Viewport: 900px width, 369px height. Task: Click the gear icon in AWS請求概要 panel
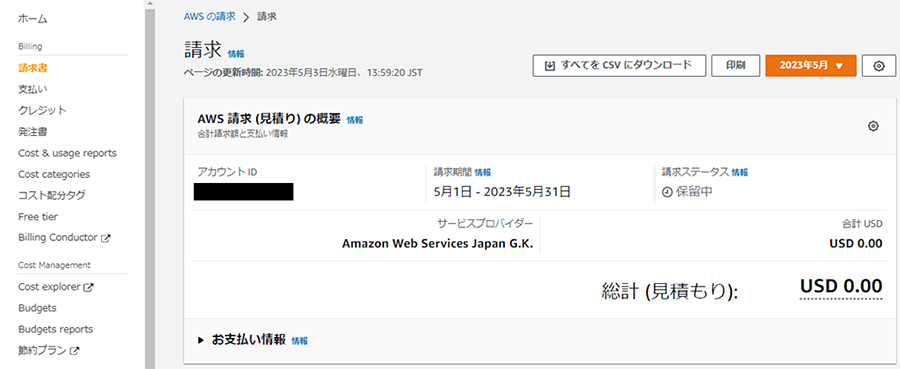pos(873,126)
